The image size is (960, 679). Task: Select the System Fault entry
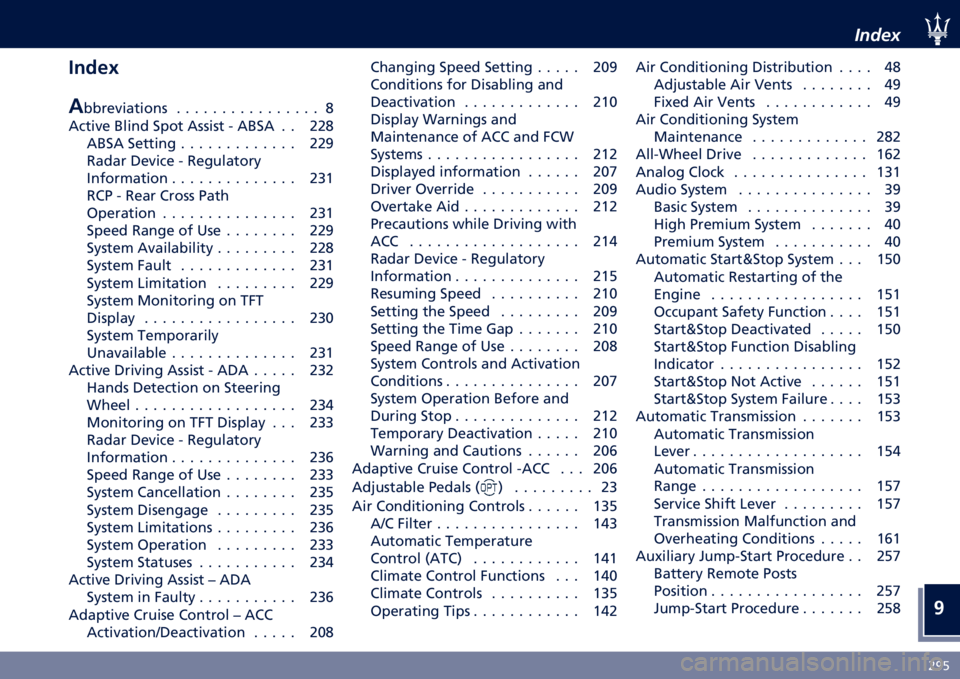point(210,266)
